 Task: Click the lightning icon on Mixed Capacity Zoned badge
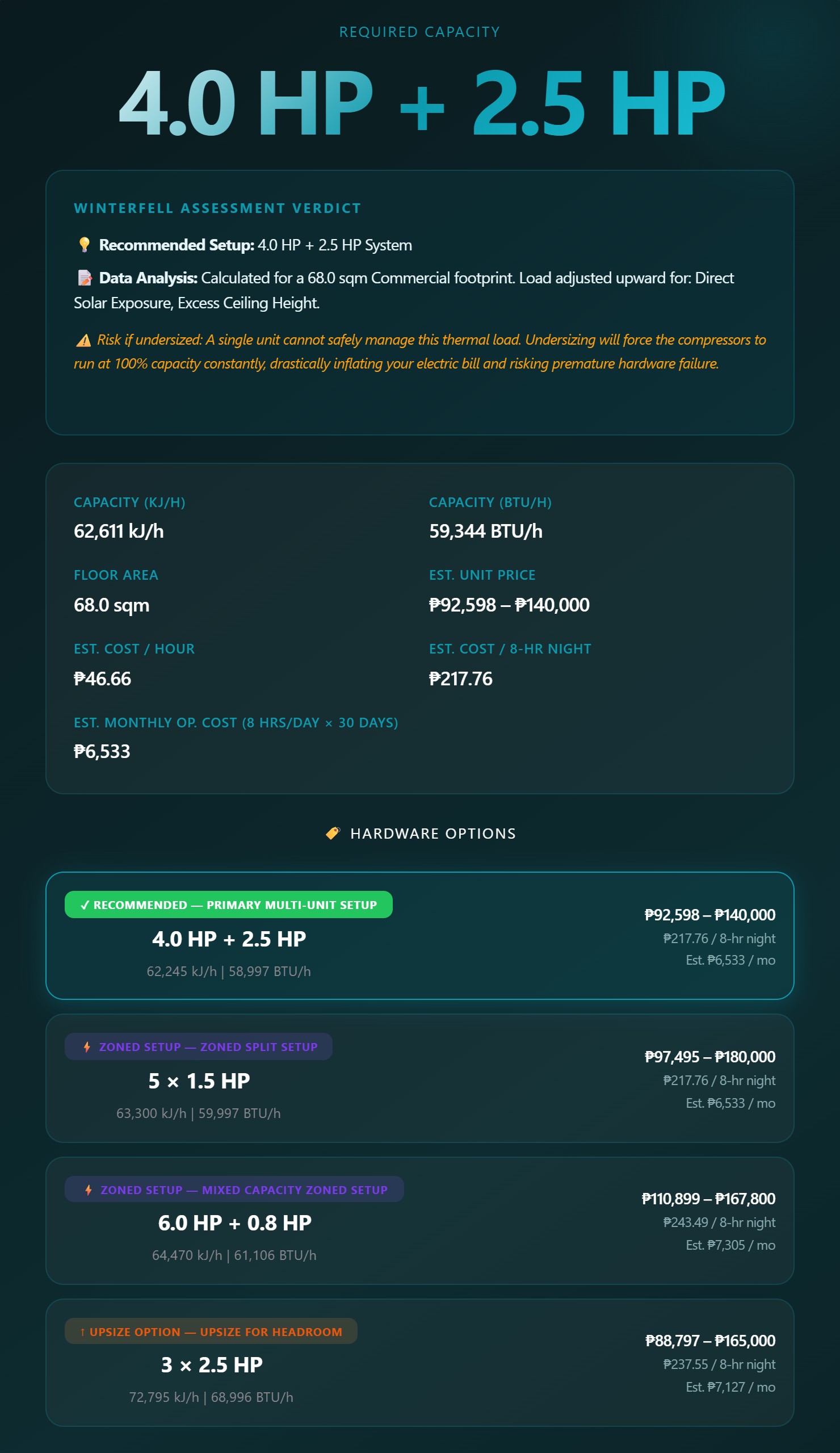tap(87, 1190)
